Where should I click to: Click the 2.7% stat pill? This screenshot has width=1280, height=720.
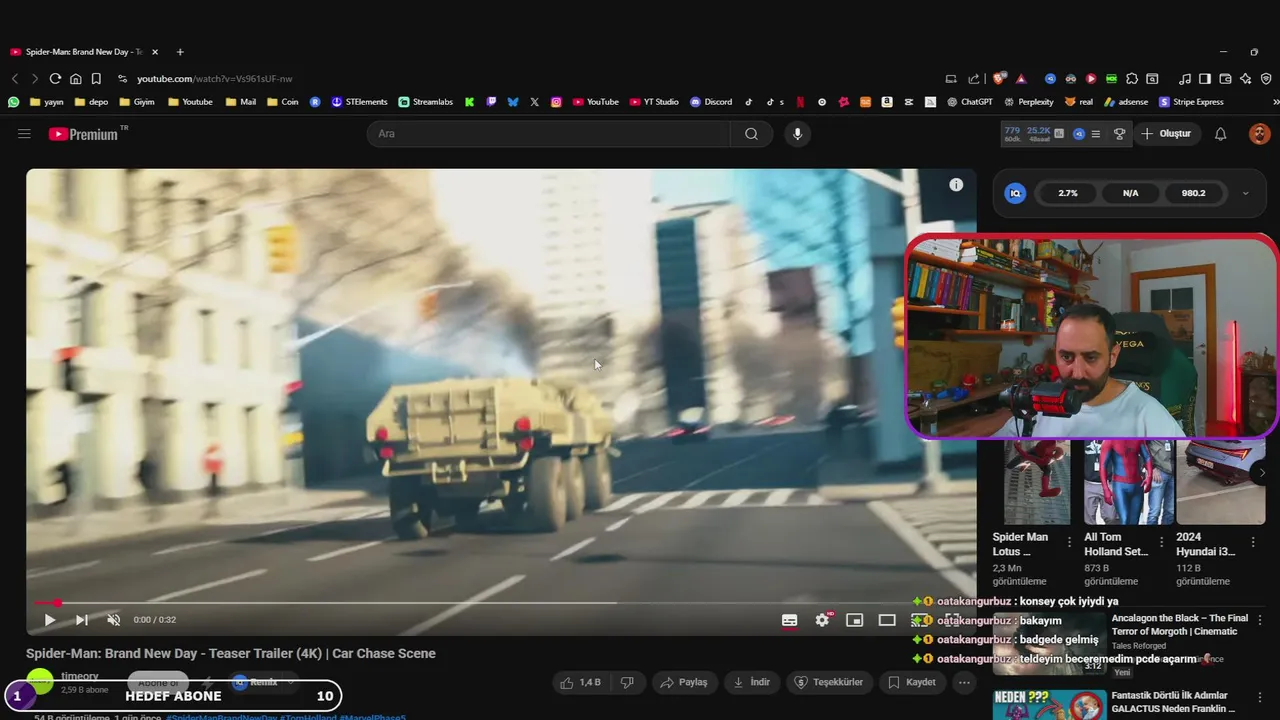[x=1068, y=193]
